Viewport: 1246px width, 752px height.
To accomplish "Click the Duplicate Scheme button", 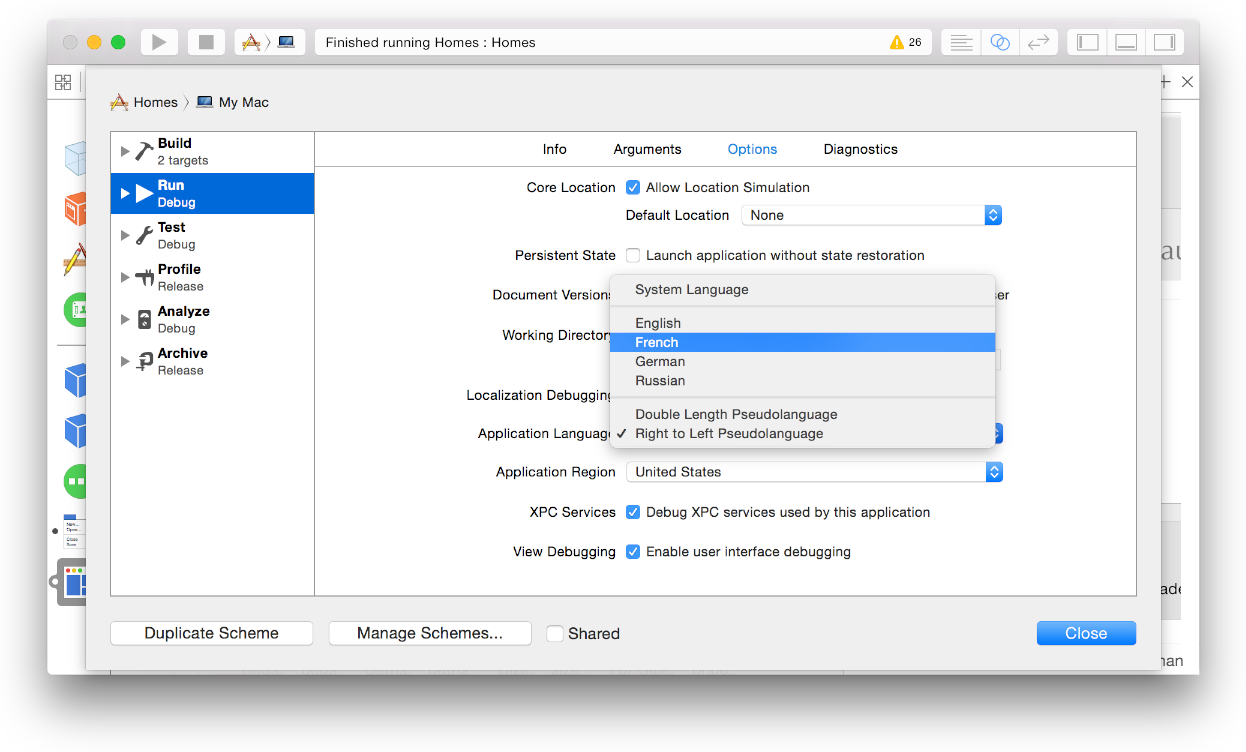I will pyautogui.click(x=211, y=633).
